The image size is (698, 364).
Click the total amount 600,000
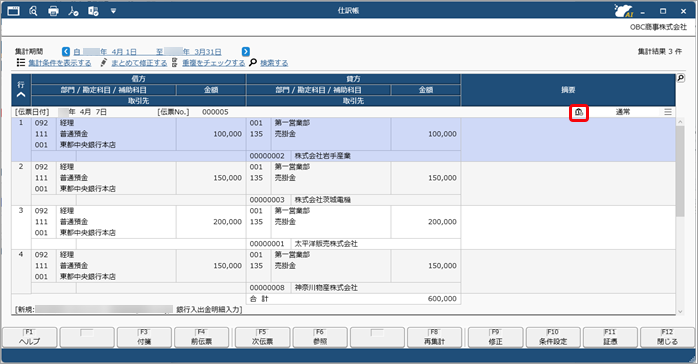click(442, 299)
